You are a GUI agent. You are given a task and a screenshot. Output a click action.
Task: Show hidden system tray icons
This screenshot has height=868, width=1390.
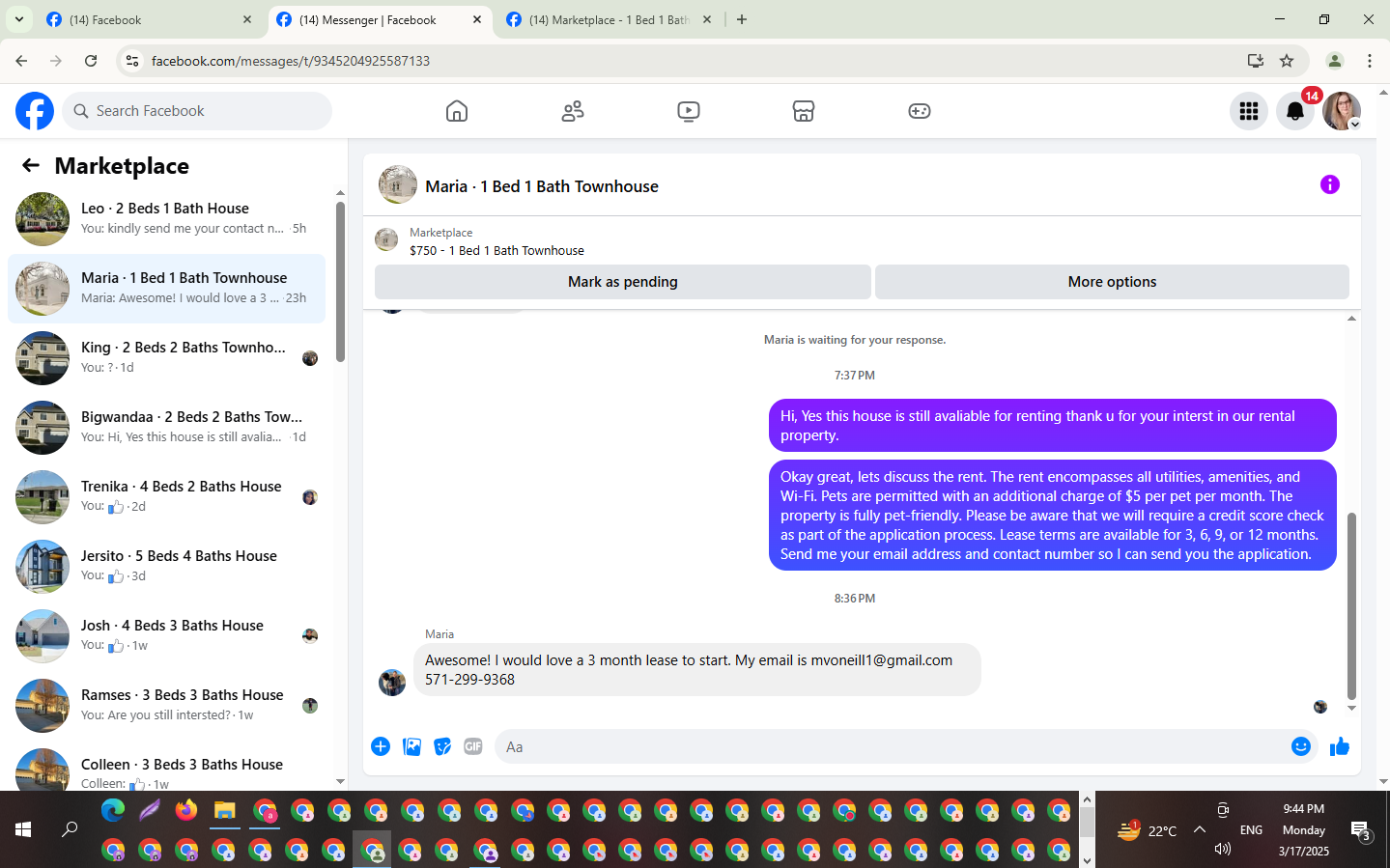(x=1200, y=829)
